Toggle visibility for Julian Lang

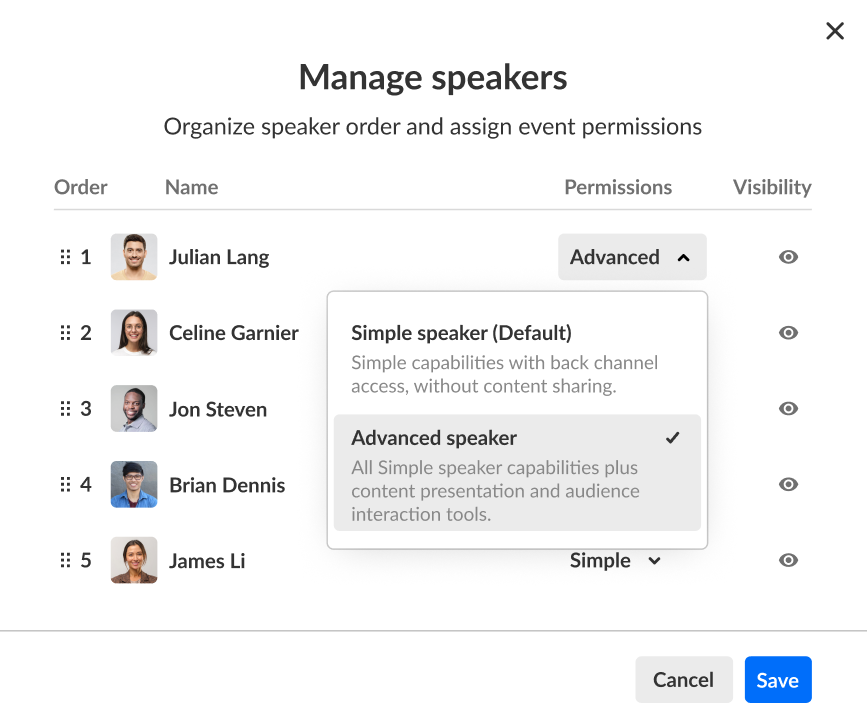click(788, 257)
